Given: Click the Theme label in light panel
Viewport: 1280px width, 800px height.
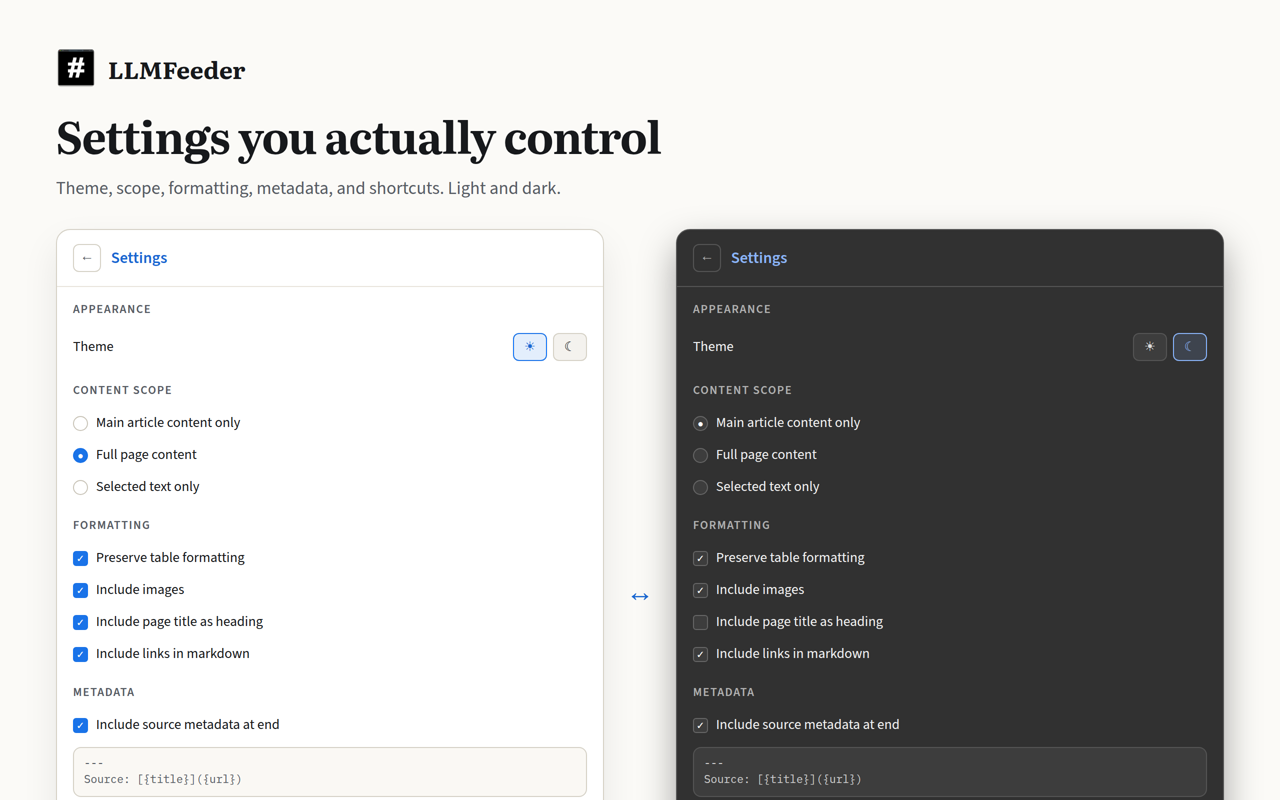Looking at the screenshot, I should click(x=93, y=346).
